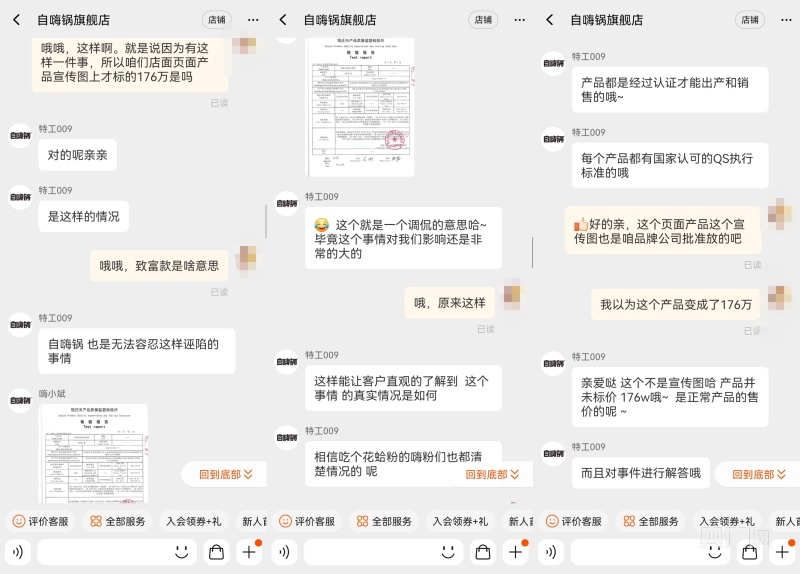The width and height of the screenshot is (800, 574).
Task: Tap back arrow in left screenshot header
Action: pyautogui.click(x=17, y=20)
